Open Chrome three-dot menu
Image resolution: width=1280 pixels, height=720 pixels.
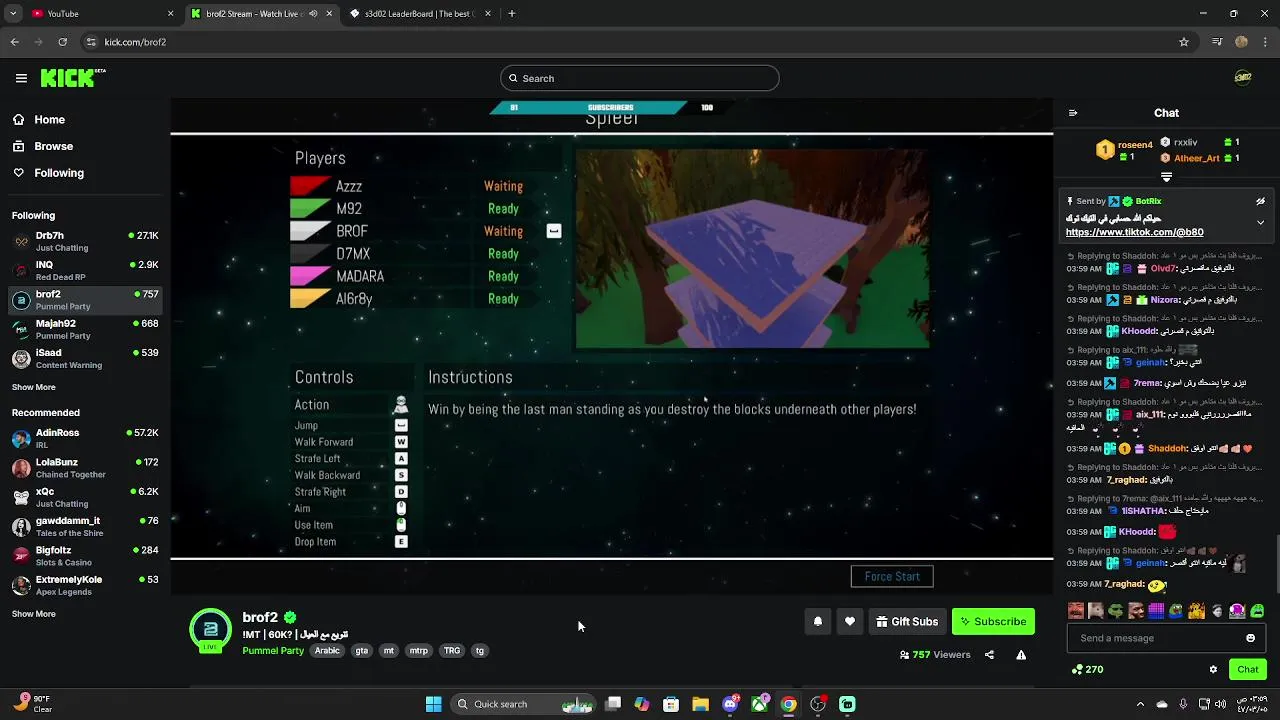(x=1266, y=42)
